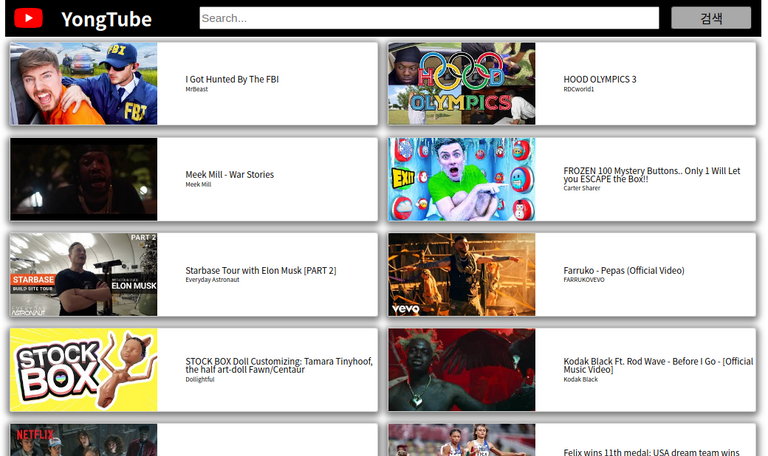Select the title I Got Hunted By The FBI
Screen dimensions: 768x456
click(x=232, y=79)
